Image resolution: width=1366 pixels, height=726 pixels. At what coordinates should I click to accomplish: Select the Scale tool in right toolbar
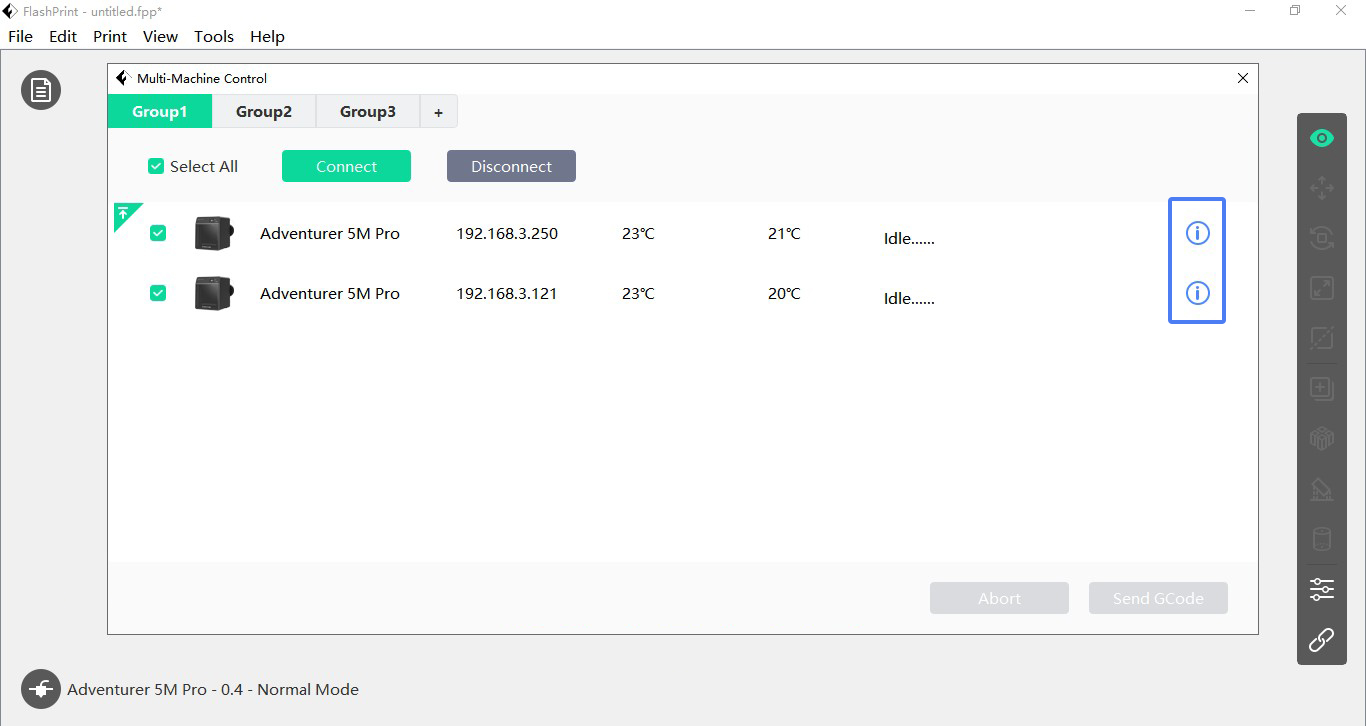click(1322, 288)
